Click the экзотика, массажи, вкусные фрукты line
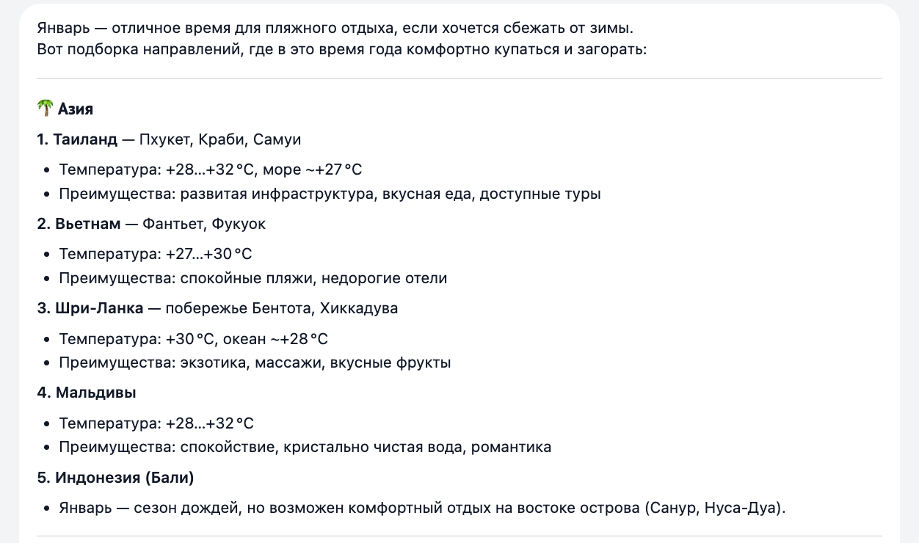Viewport: 920px width, 544px height. [254, 363]
